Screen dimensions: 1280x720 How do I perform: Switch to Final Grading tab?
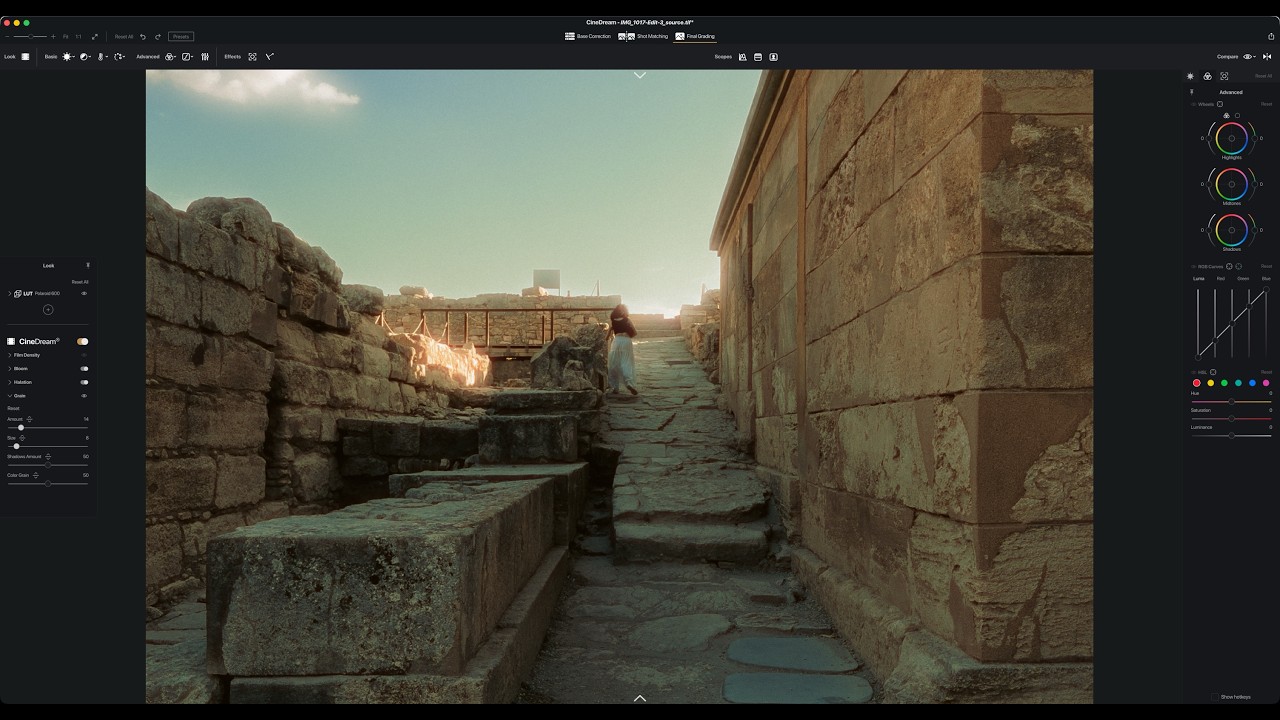(x=695, y=36)
